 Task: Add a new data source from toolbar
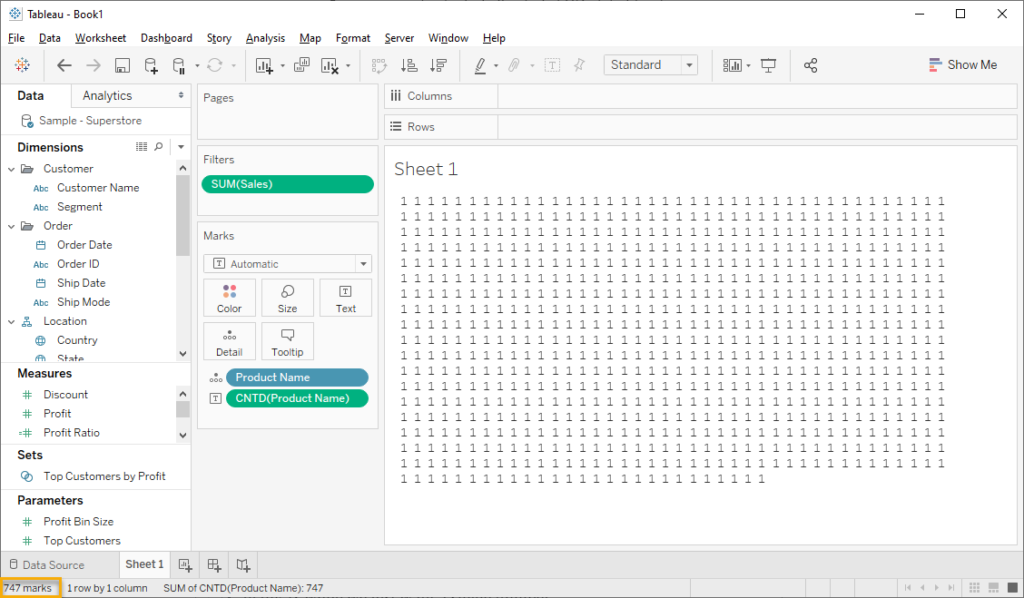tap(151, 65)
